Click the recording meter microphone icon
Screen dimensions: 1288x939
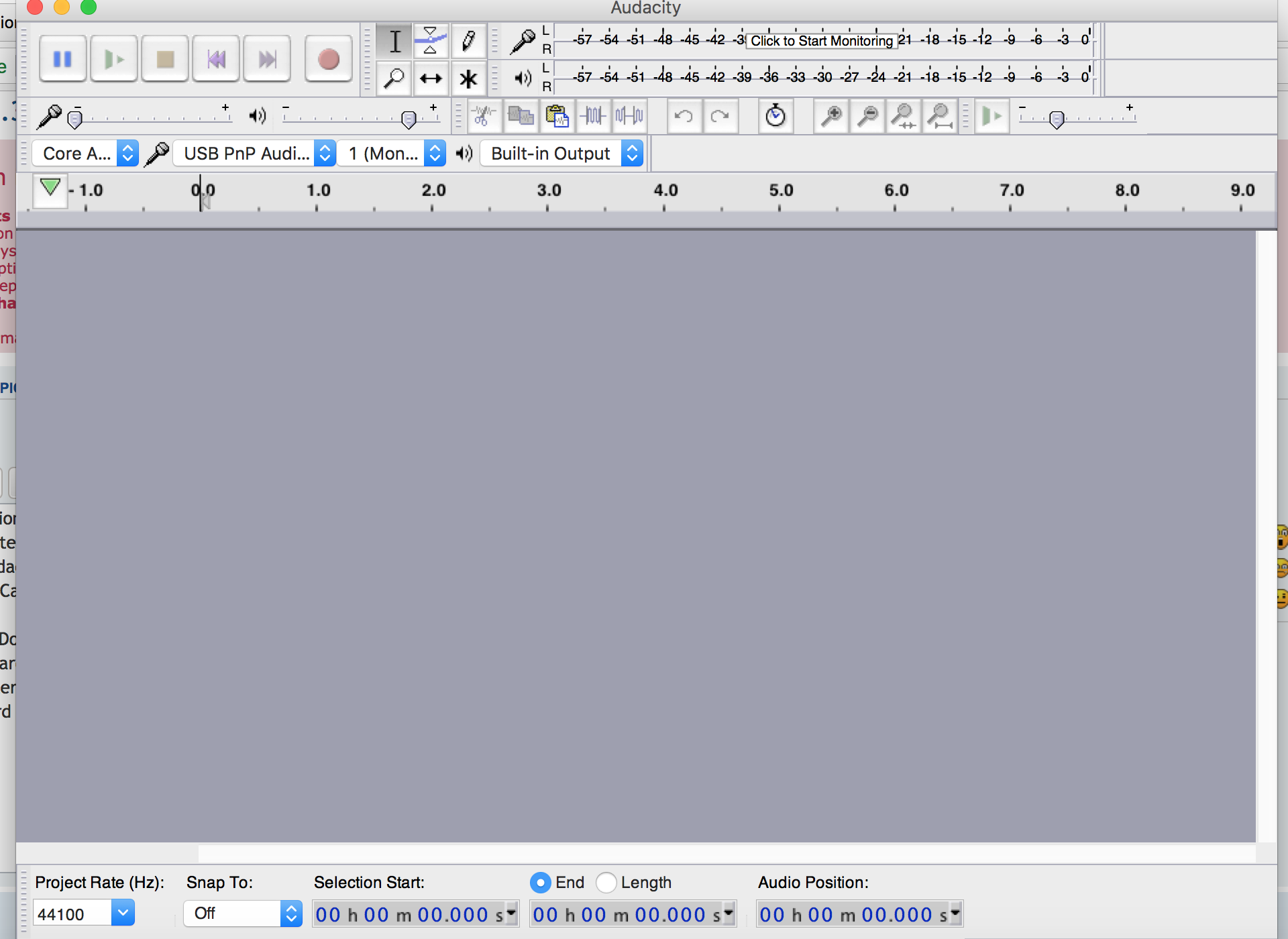click(x=523, y=42)
